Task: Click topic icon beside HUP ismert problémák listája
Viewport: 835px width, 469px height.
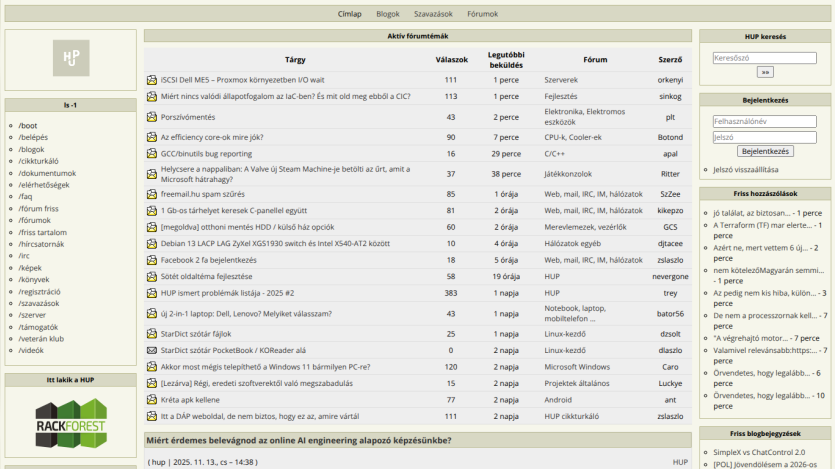Action: coord(152,293)
